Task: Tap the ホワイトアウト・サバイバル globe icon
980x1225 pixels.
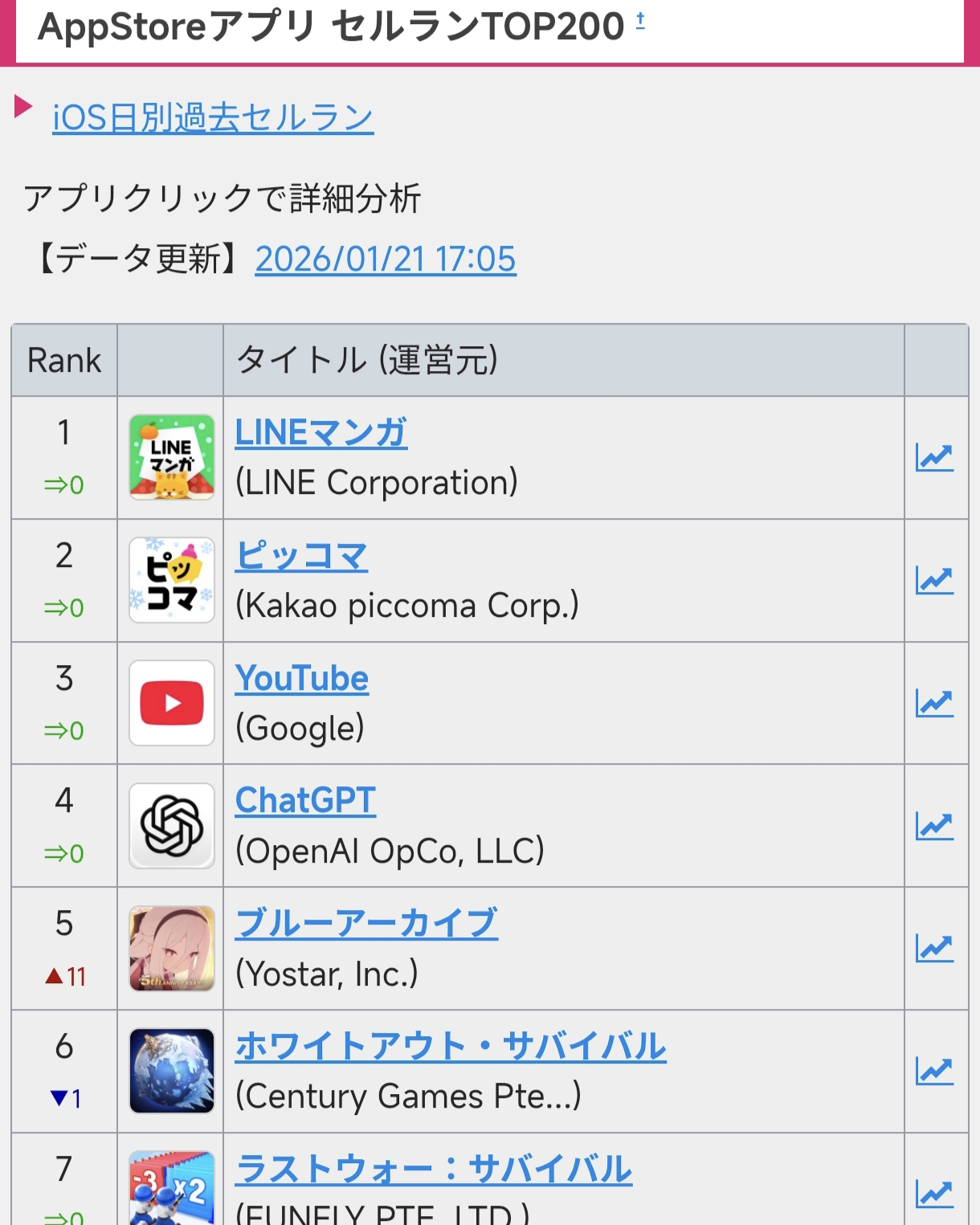Action: coord(172,1071)
